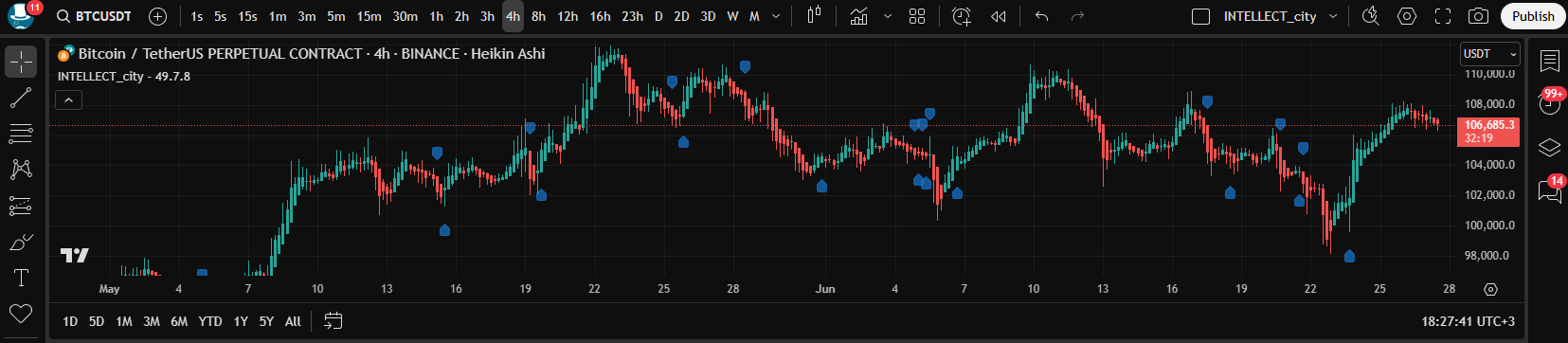Click the Publish button
Screen dimensions: 1568x343
[x=1533, y=16]
